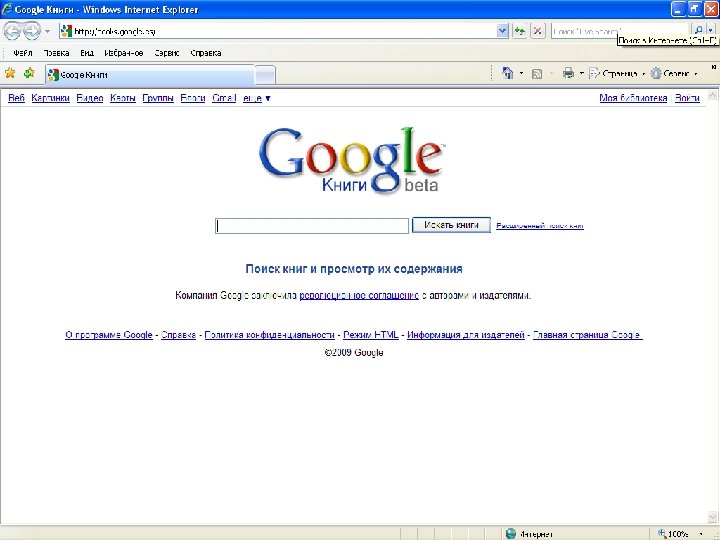Click the green Refresh page icon
Viewport: 720px width, 540px height.
(x=519, y=31)
